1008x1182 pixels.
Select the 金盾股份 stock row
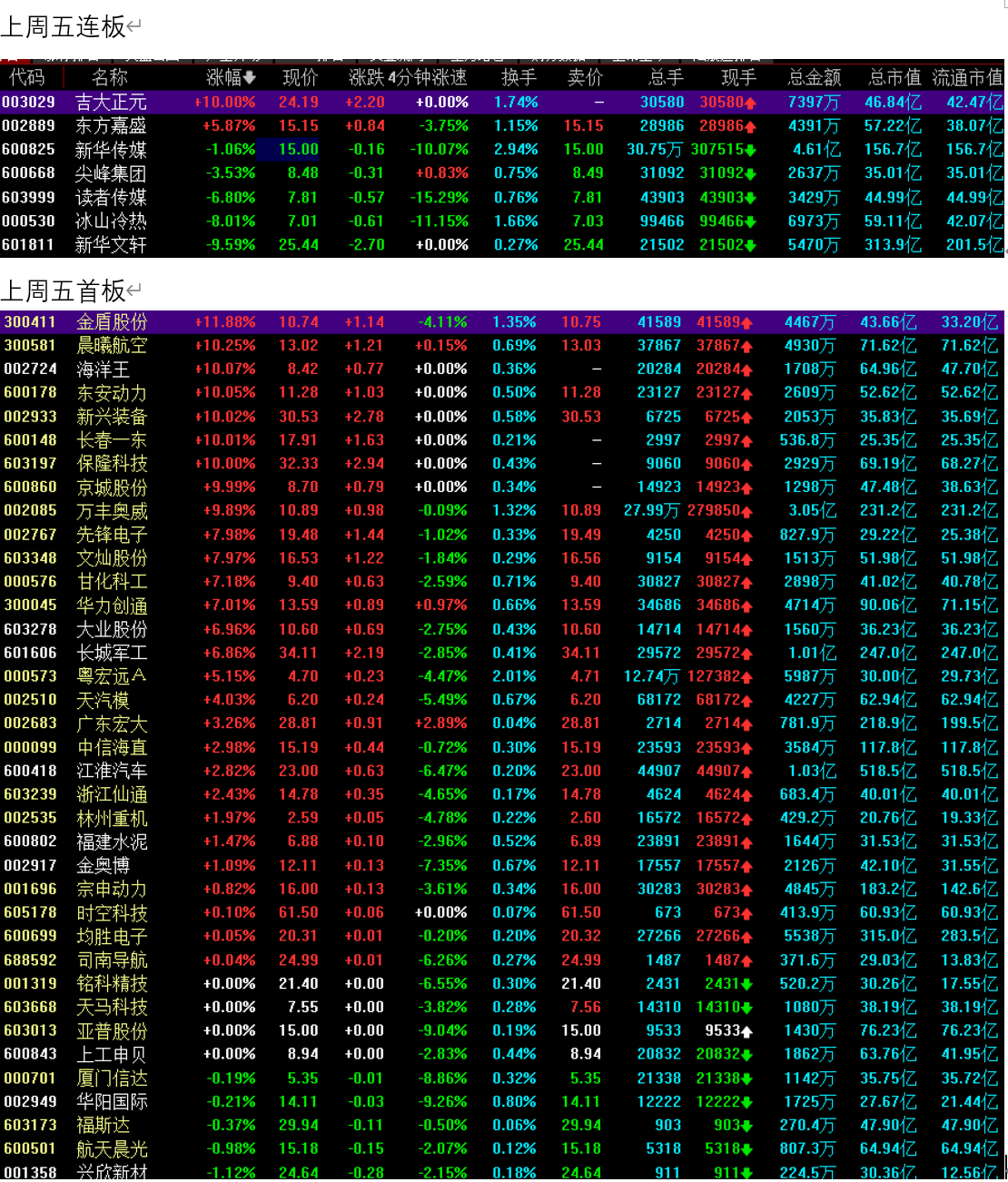click(502, 321)
